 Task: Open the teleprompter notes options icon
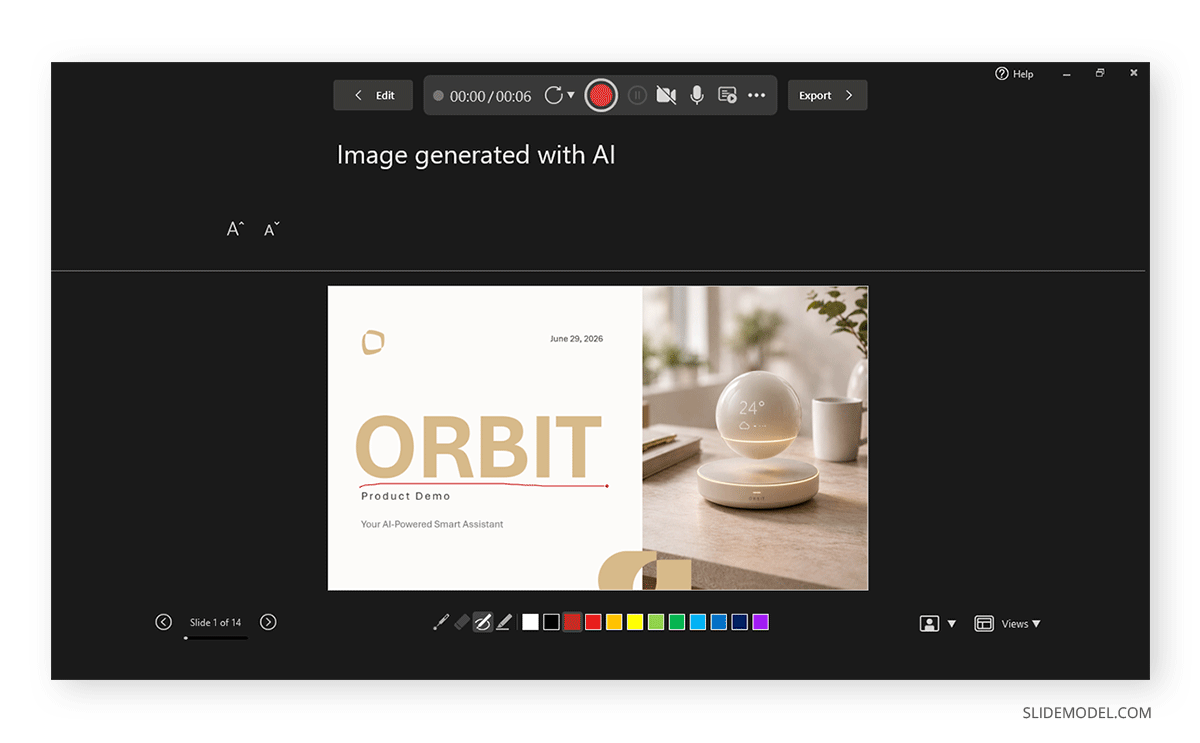727,95
